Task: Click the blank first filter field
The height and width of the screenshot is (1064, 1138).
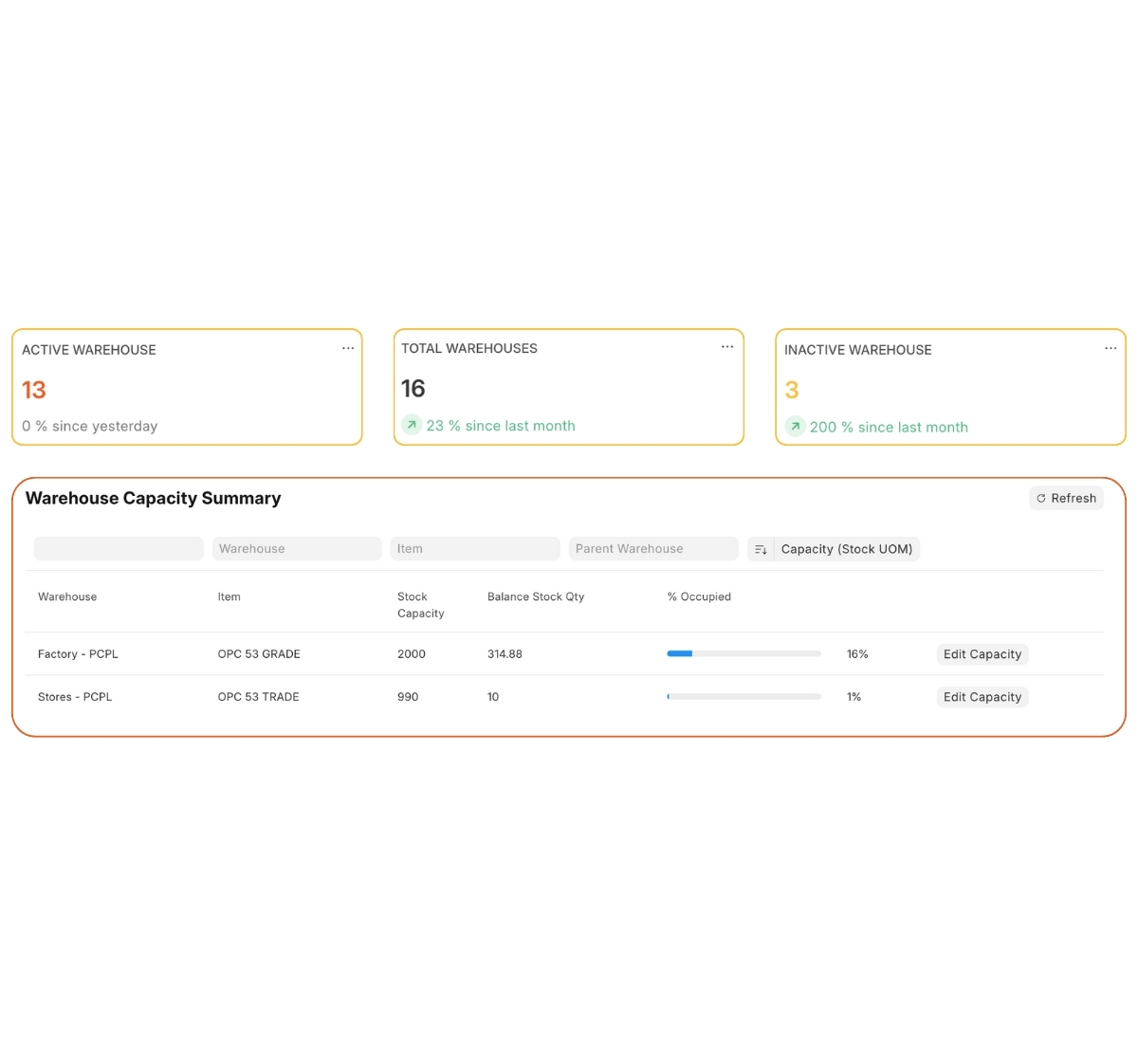Action: click(x=119, y=549)
